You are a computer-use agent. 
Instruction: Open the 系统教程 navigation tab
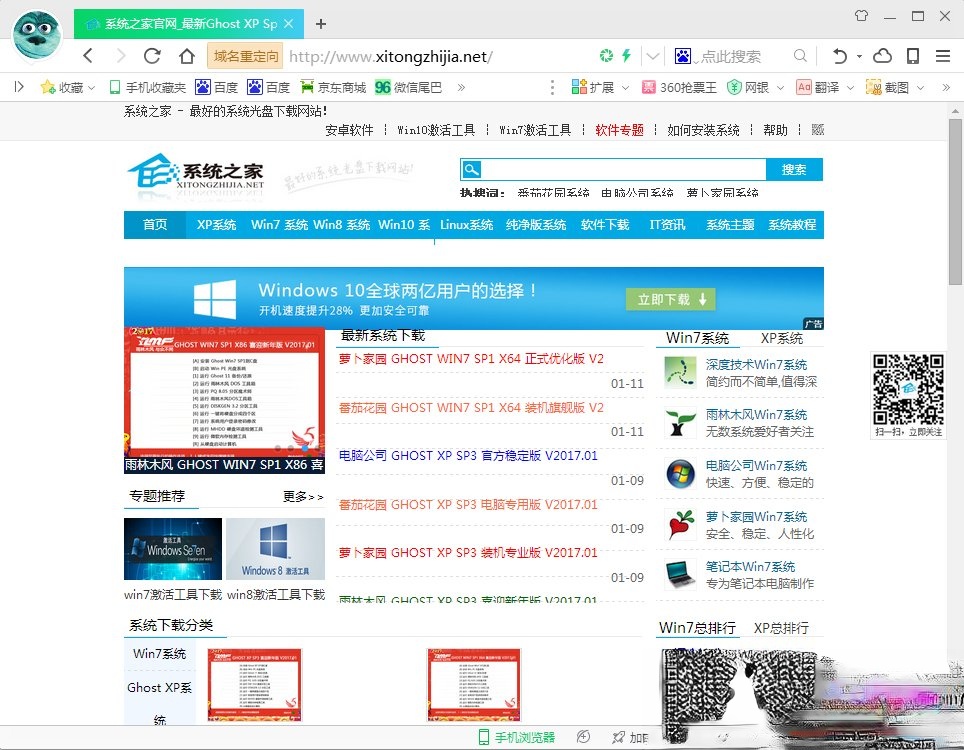[x=792, y=224]
